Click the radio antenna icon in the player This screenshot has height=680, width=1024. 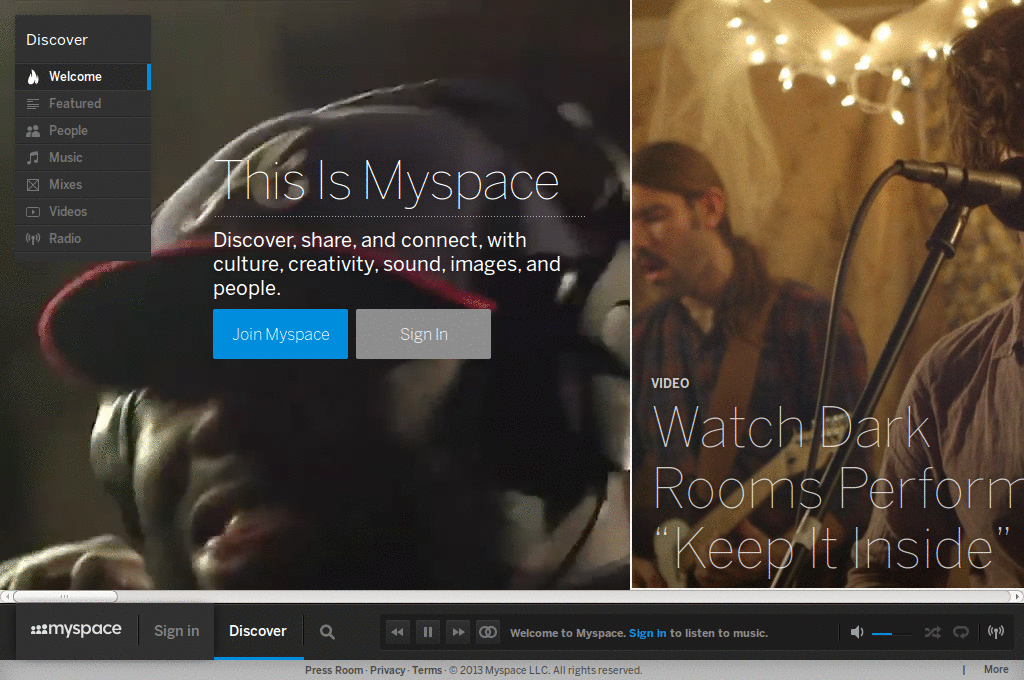pos(996,632)
